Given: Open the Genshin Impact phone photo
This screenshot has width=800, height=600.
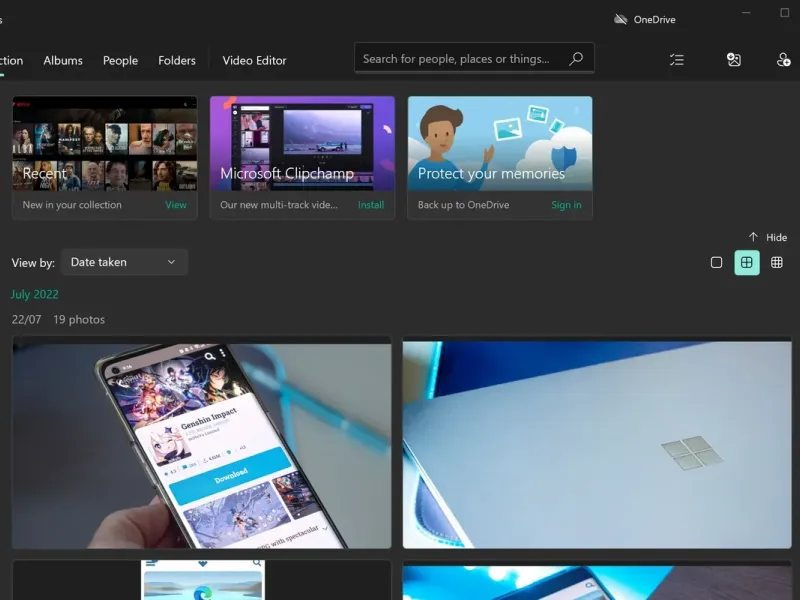Looking at the screenshot, I should pos(202,442).
